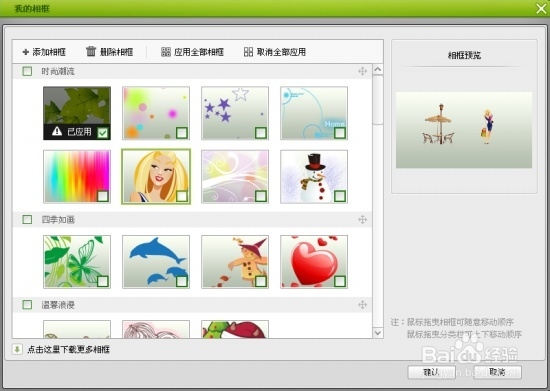
Task: Confirm with the 确认 button
Action: coord(431,372)
